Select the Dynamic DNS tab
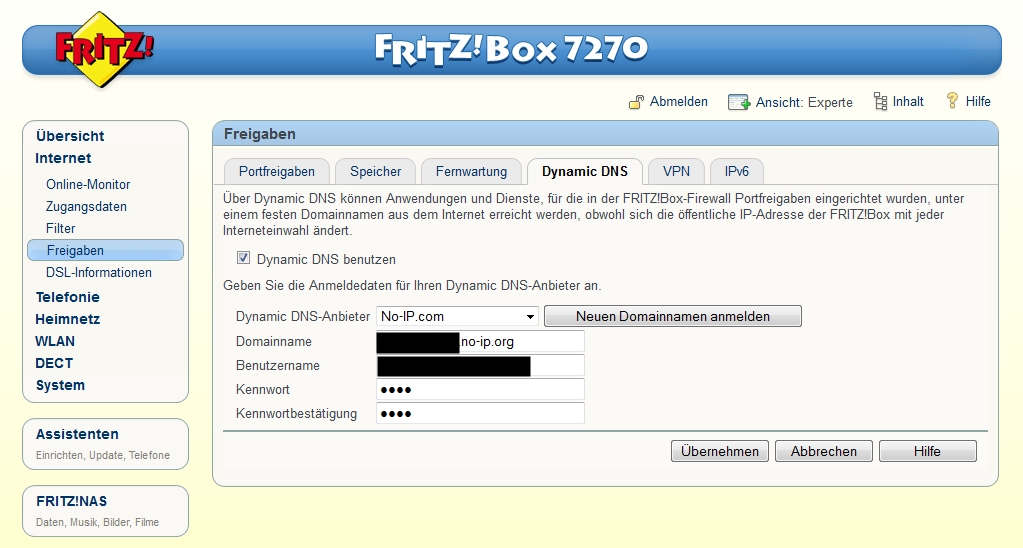This screenshot has width=1023, height=548. (x=585, y=172)
